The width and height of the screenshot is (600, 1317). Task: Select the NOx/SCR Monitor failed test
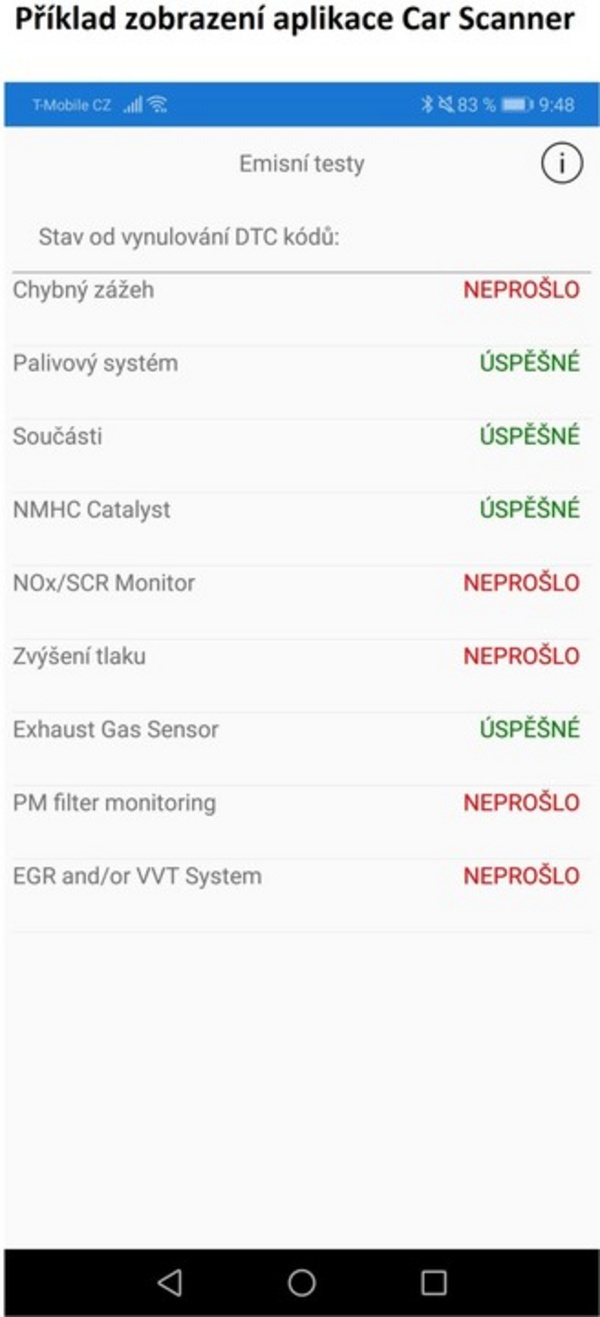tap(300, 583)
